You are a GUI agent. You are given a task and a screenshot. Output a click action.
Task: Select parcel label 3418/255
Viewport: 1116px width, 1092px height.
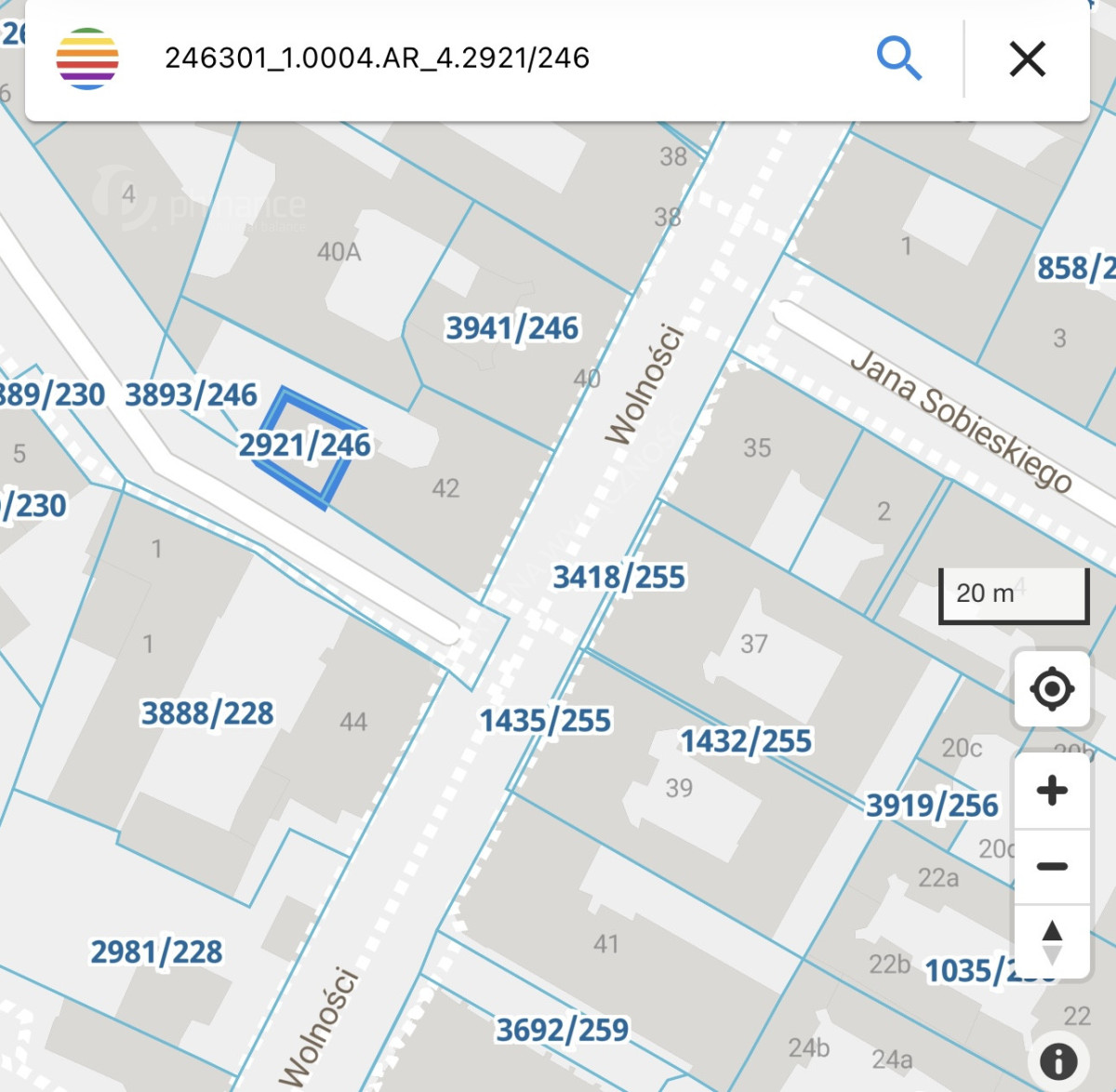click(x=618, y=577)
